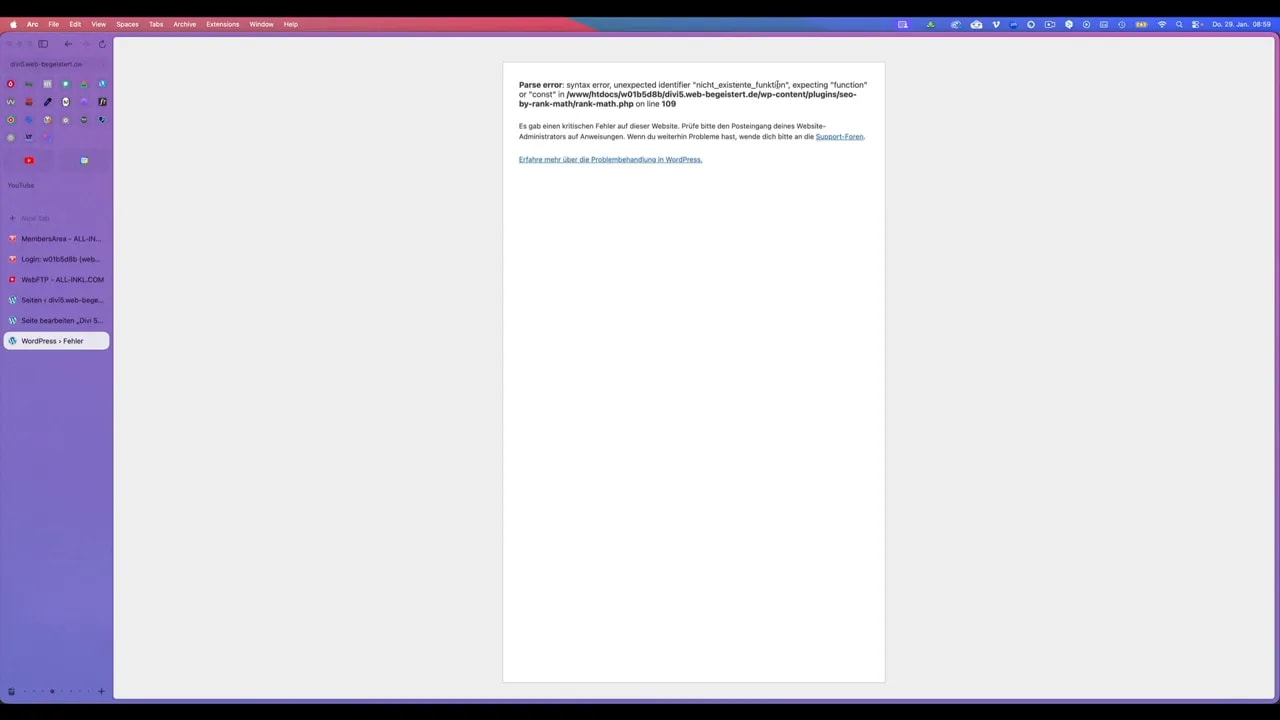Reload the page with the refresh icon
This screenshot has height=720, width=1280.
click(x=101, y=43)
